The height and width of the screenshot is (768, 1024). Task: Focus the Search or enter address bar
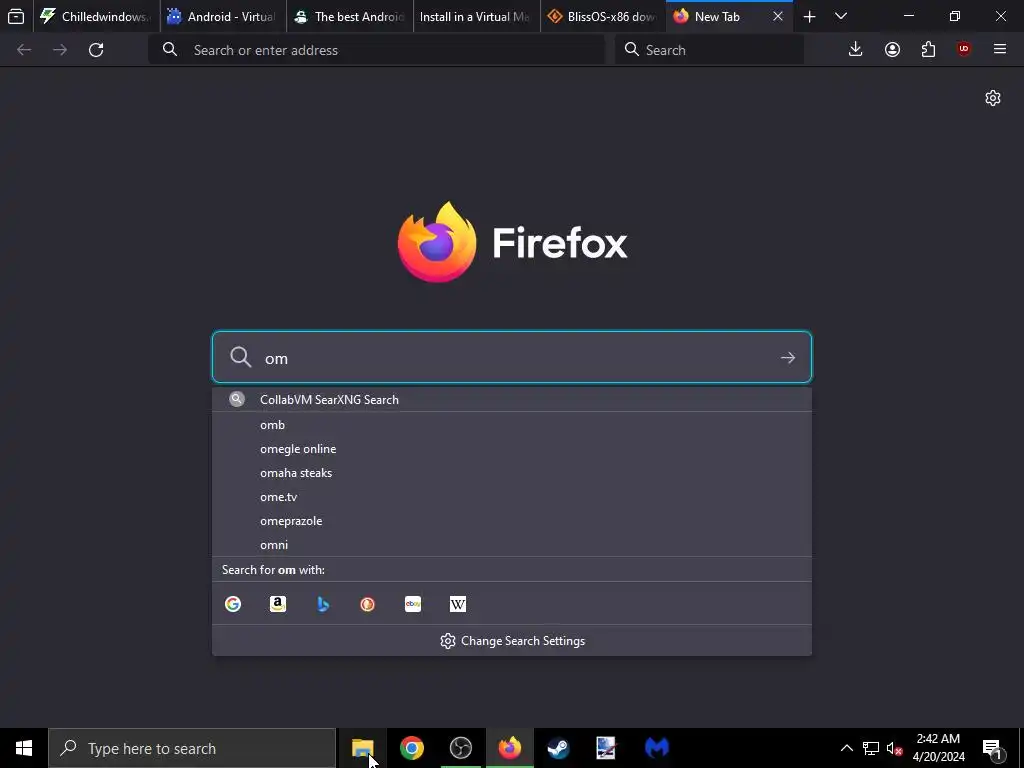point(377,50)
